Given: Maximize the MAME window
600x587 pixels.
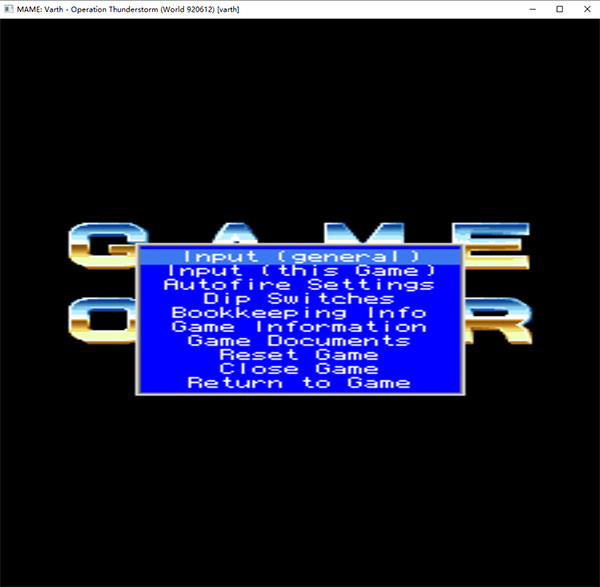Looking at the screenshot, I should [560, 9].
